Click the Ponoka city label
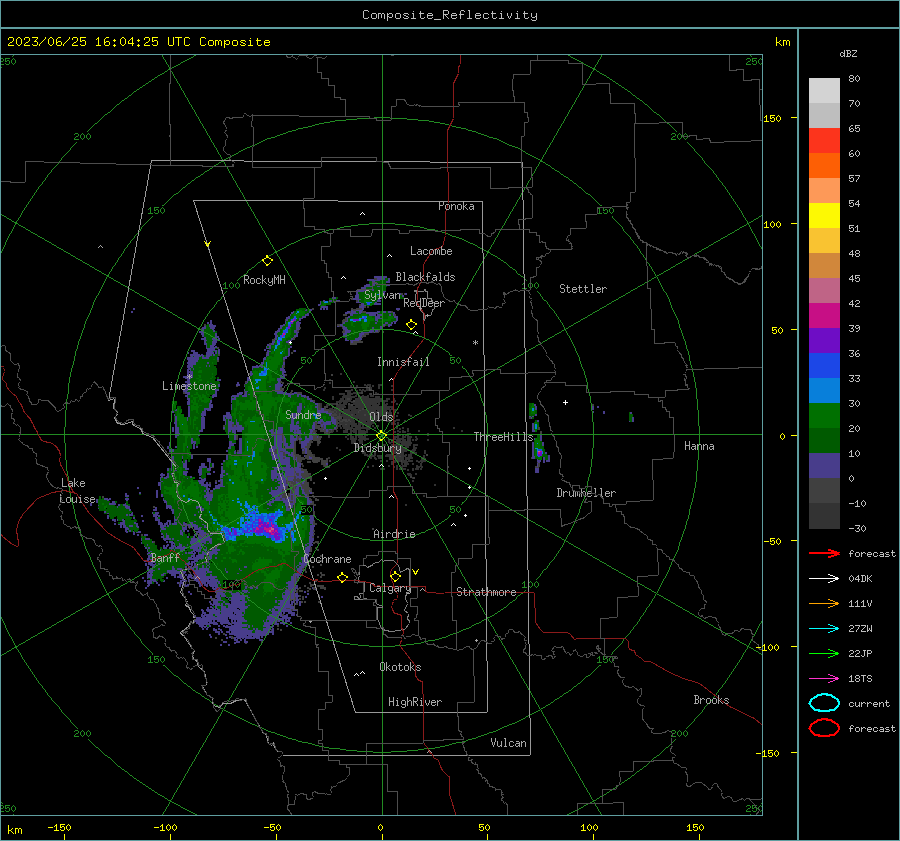Image resolution: width=900 pixels, height=841 pixels. 456,206
